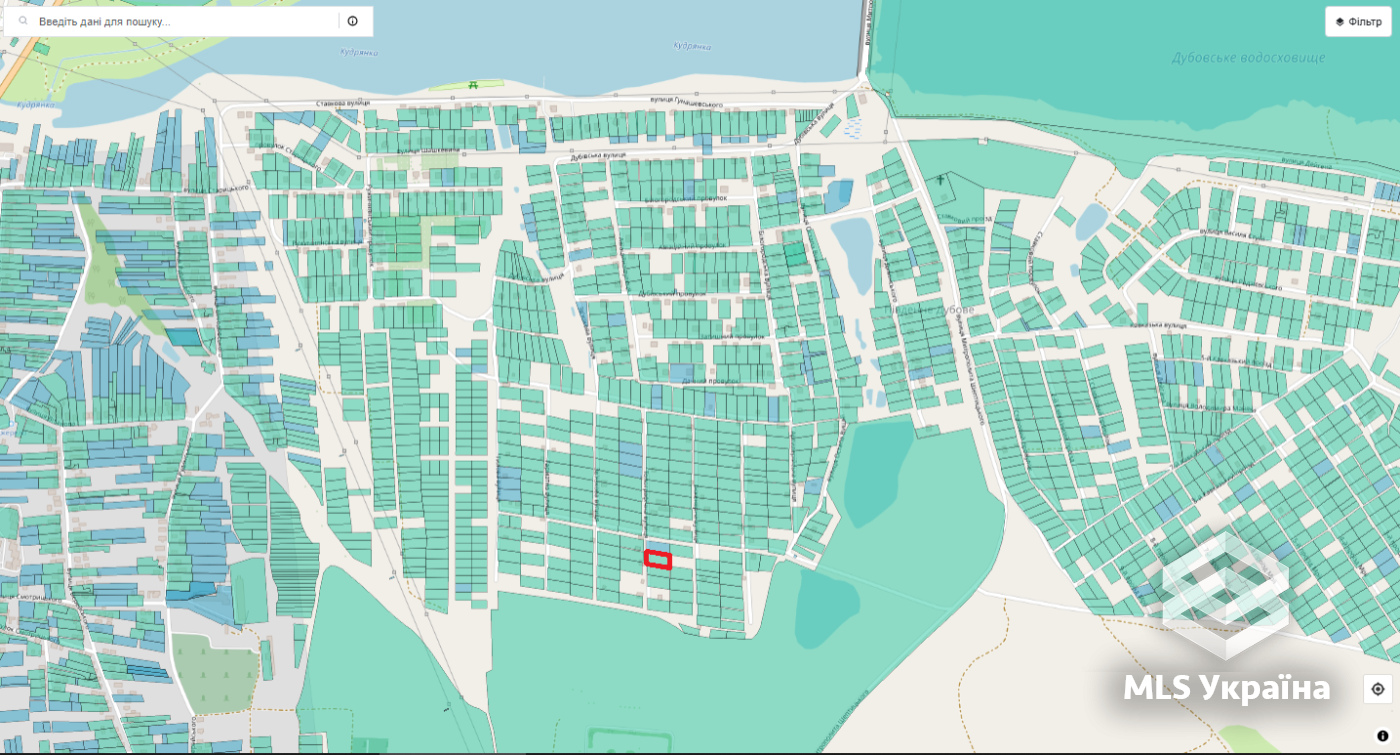
Task: Open the Фільтр layers button
Action: [1358, 22]
